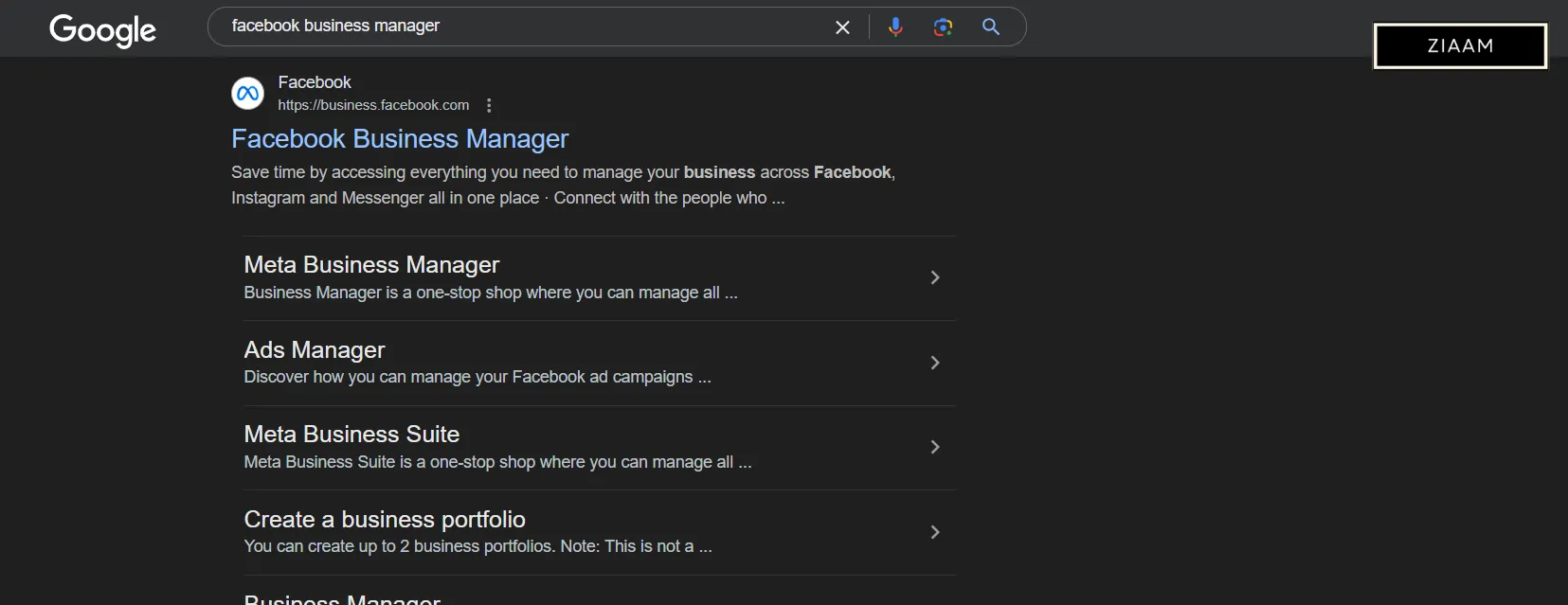Expand the Meta Business Suite chevron

pyautogui.click(x=935, y=447)
